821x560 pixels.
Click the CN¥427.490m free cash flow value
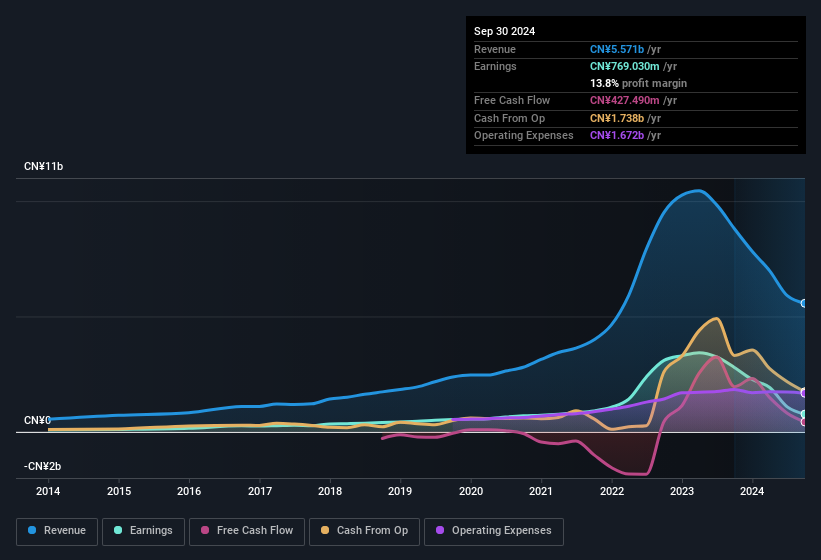click(x=625, y=100)
